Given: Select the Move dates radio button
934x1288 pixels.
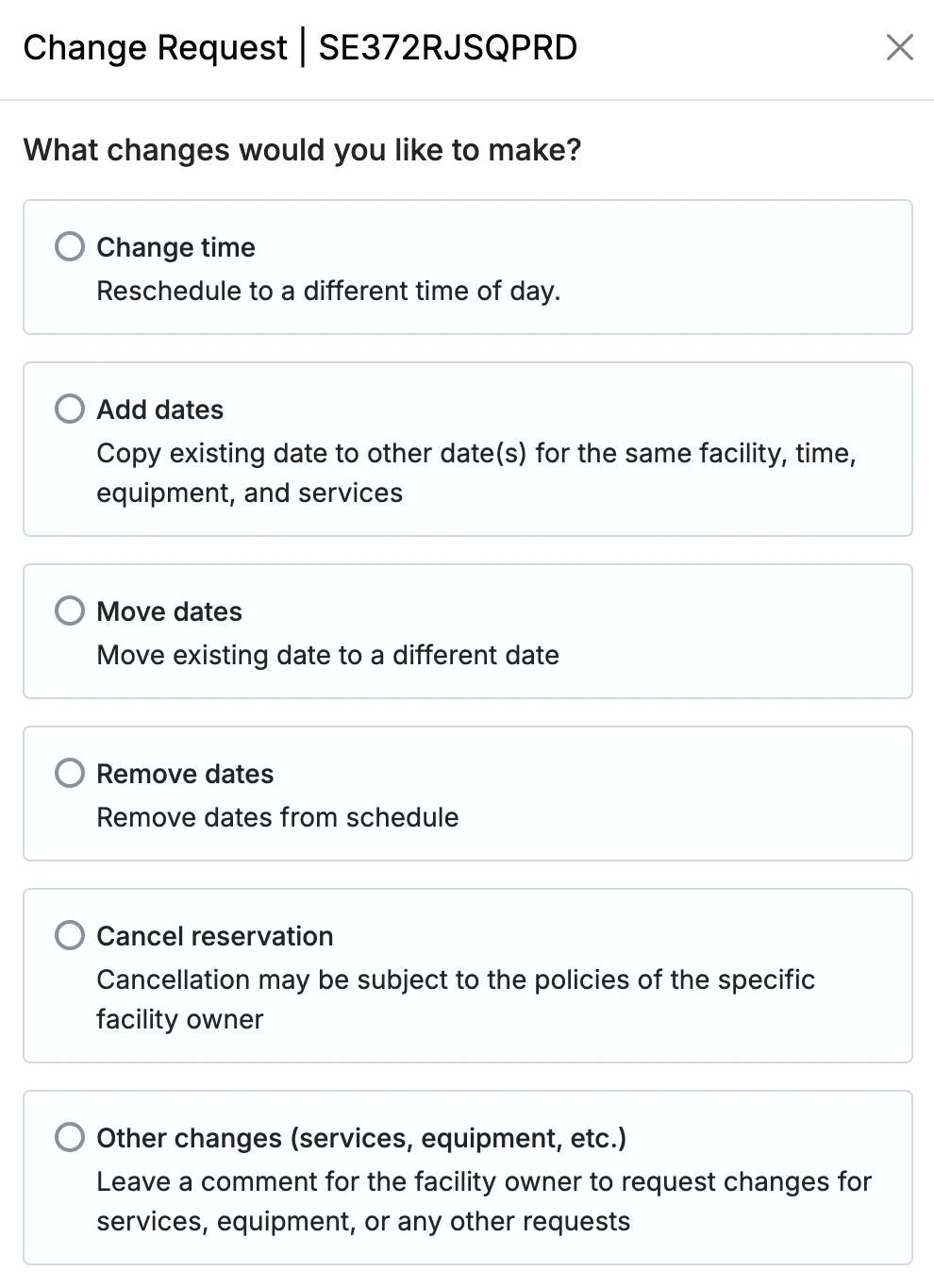Looking at the screenshot, I should coord(70,611).
